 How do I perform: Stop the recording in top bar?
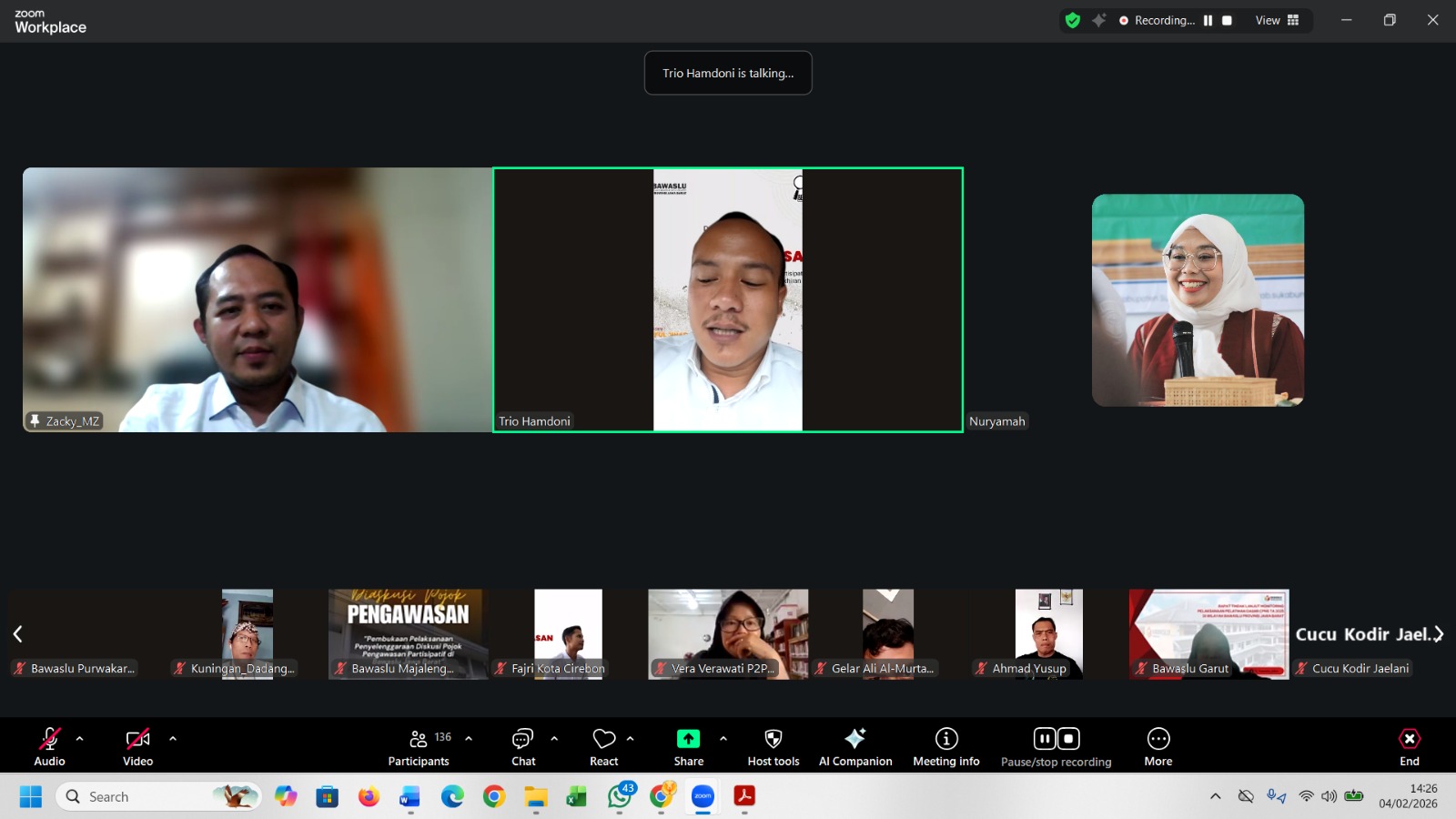pyautogui.click(x=1227, y=20)
